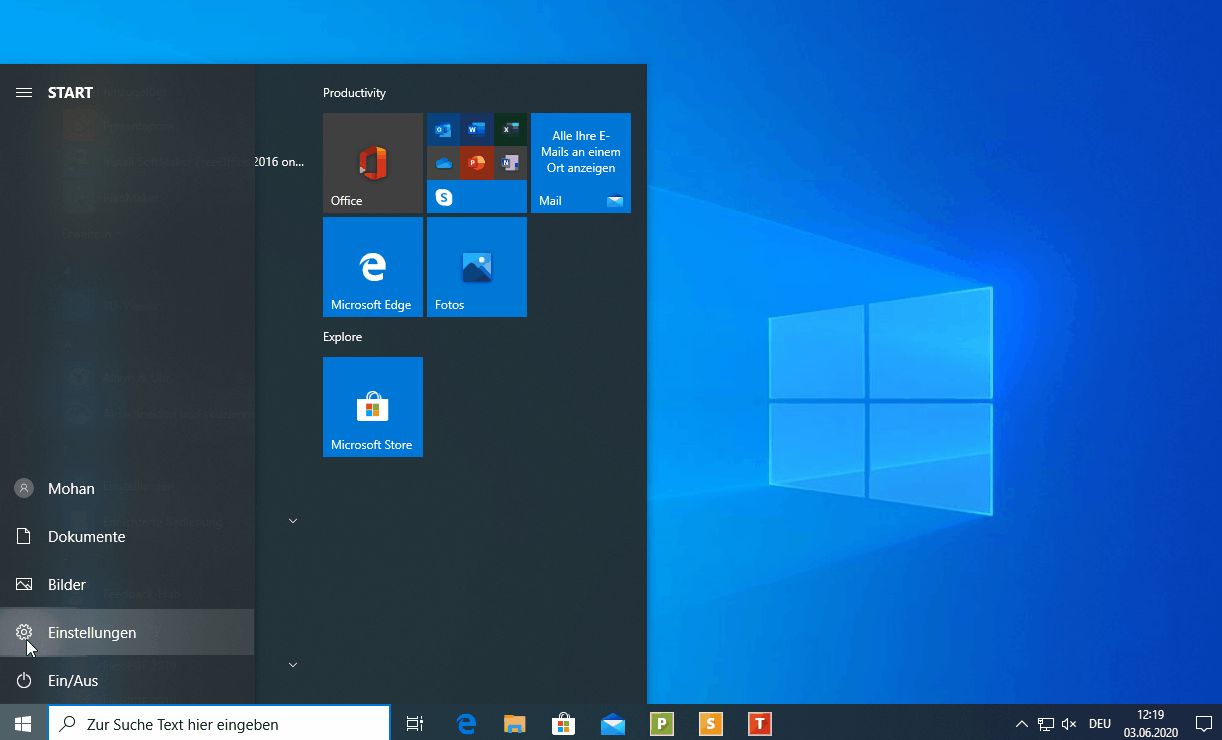
Task: Show hidden system tray icons
Action: pos(1021,723)
